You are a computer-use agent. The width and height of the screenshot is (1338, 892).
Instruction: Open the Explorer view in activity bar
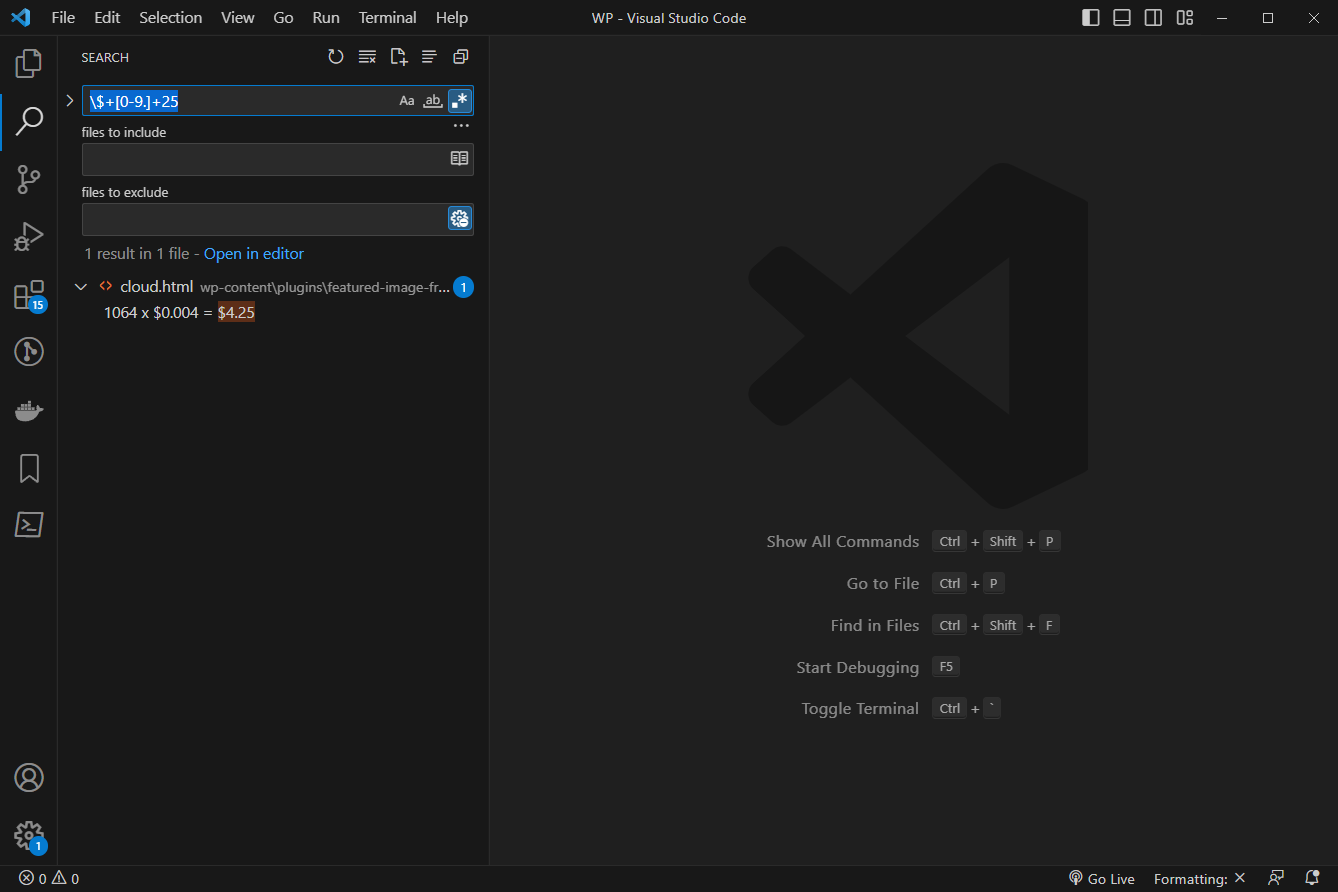click(x=29, y=64)
